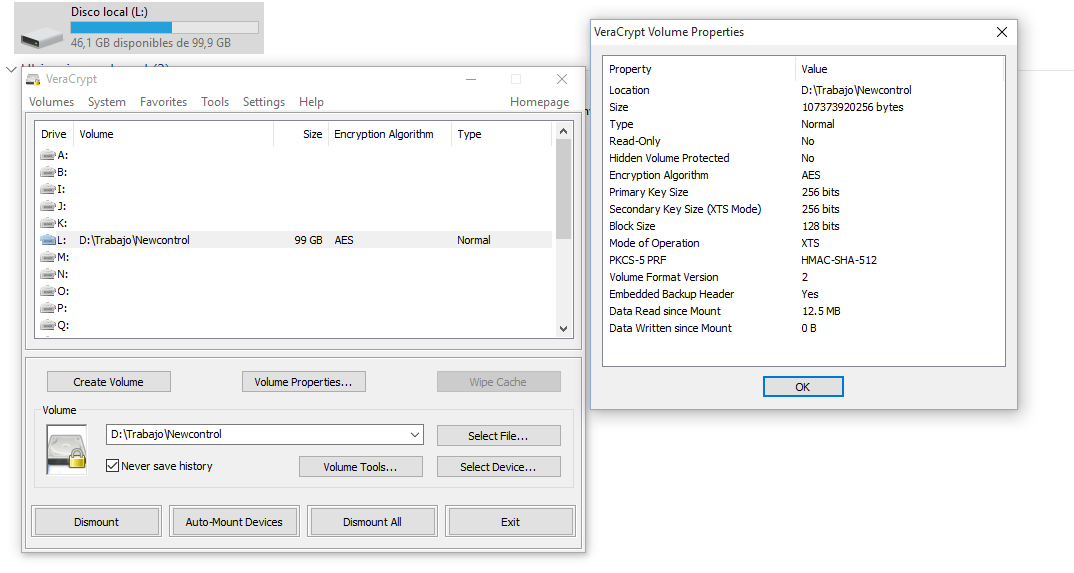Select drive P: slot icon

[47, 309]
